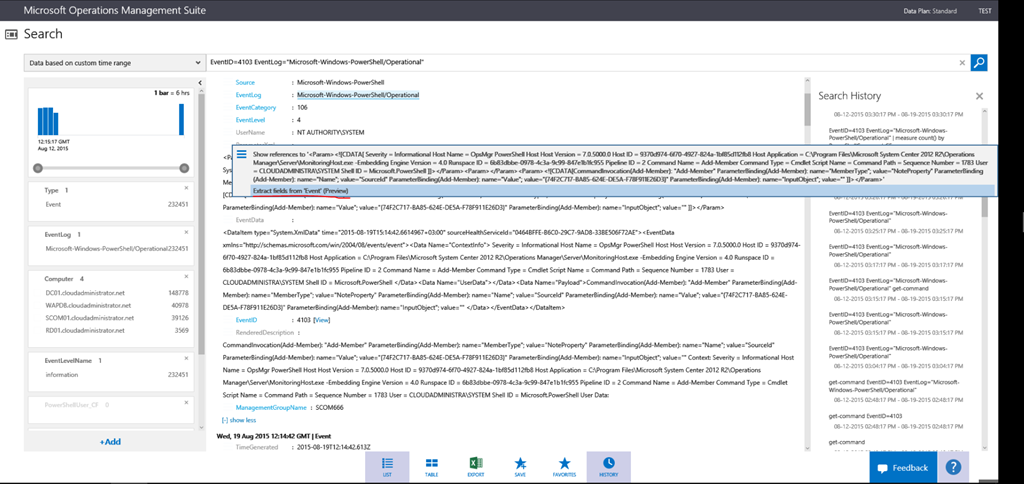
Task: Click the +Add filter button
Action: pos(110,441)
